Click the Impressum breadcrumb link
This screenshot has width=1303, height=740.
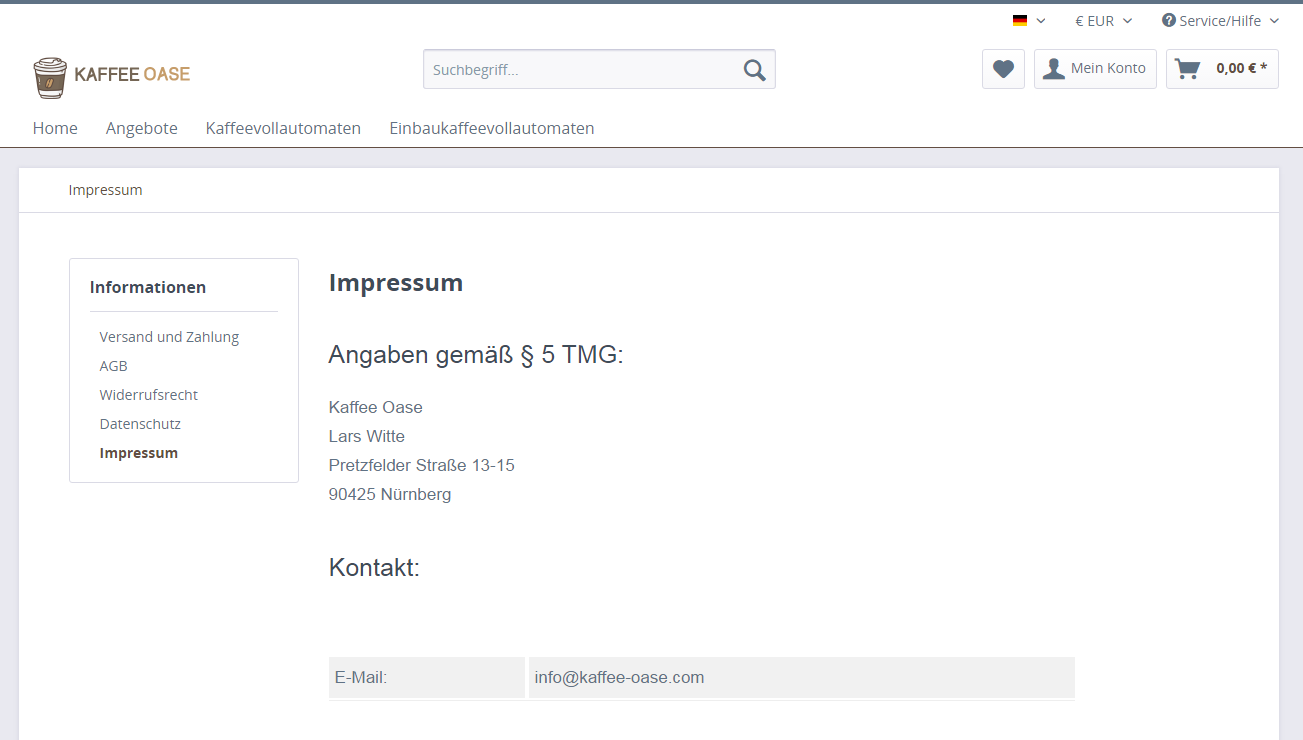pos(105,190)
